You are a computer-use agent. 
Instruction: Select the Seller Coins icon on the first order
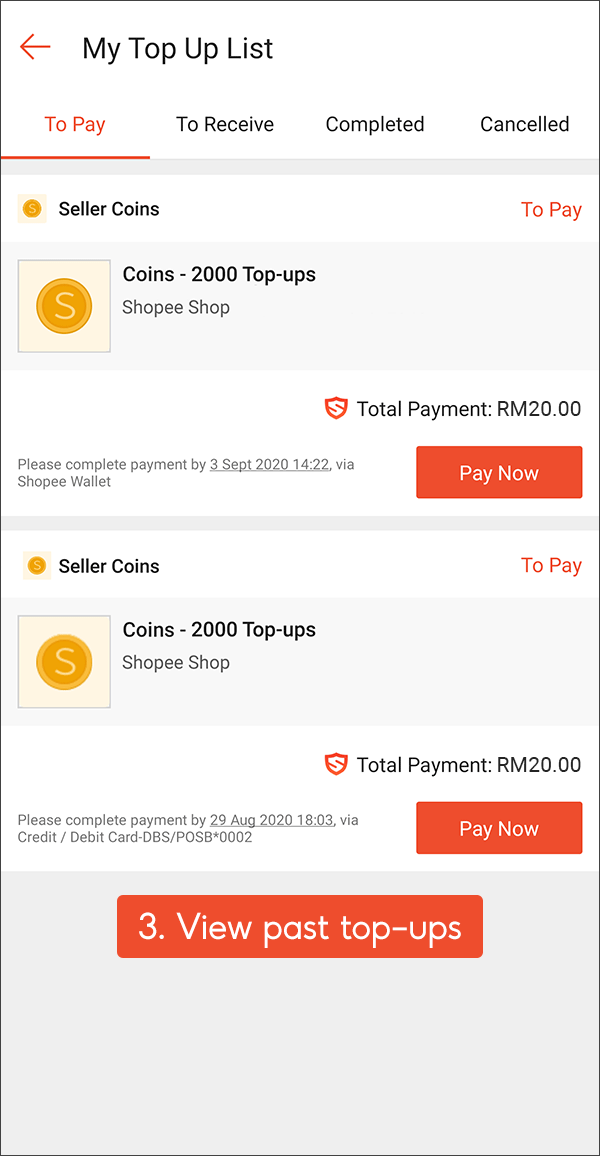click(31, 209)
